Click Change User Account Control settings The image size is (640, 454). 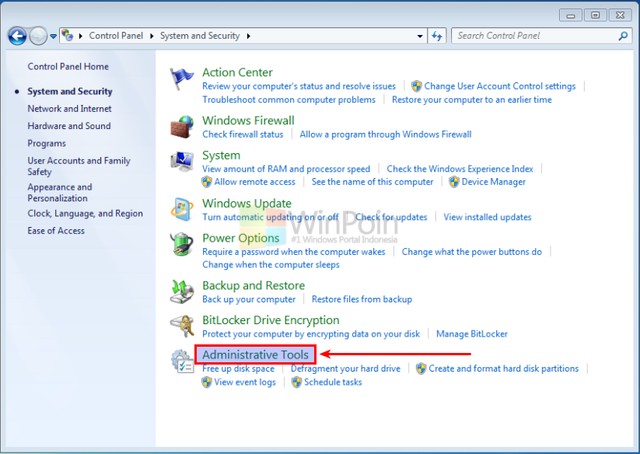[500, 86]
